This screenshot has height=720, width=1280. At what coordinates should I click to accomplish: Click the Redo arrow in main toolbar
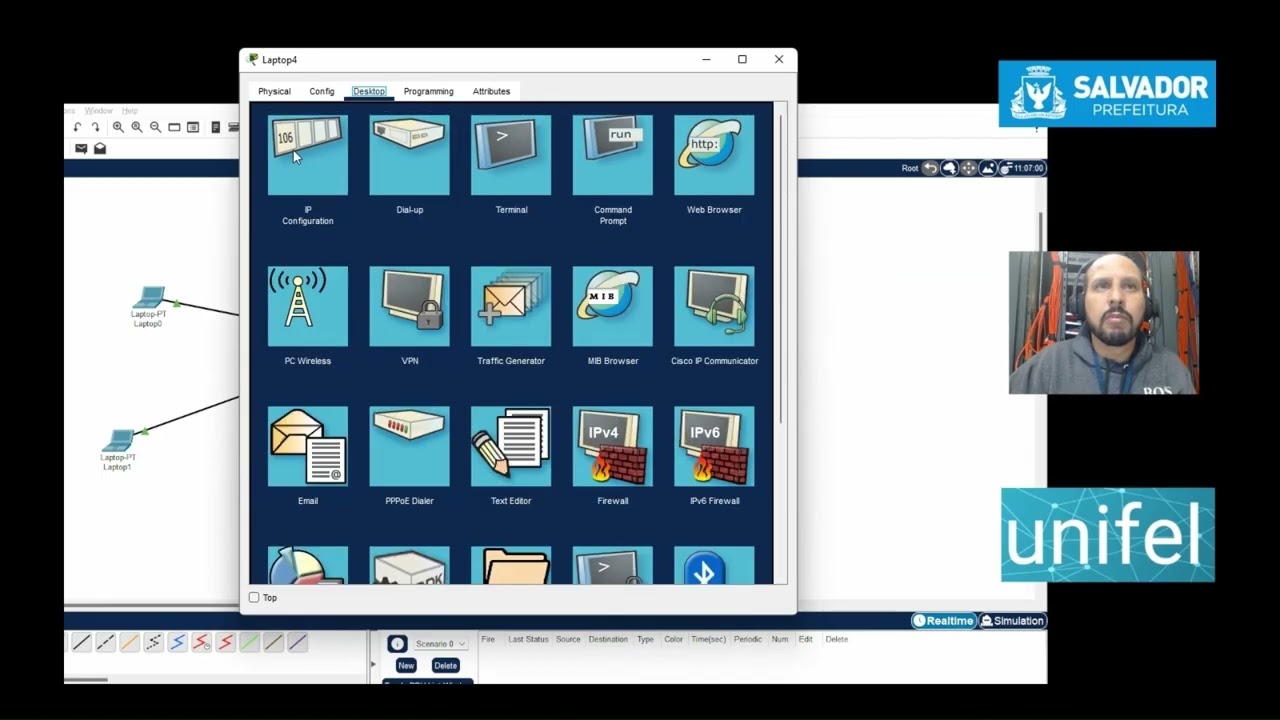pos(96,127)
